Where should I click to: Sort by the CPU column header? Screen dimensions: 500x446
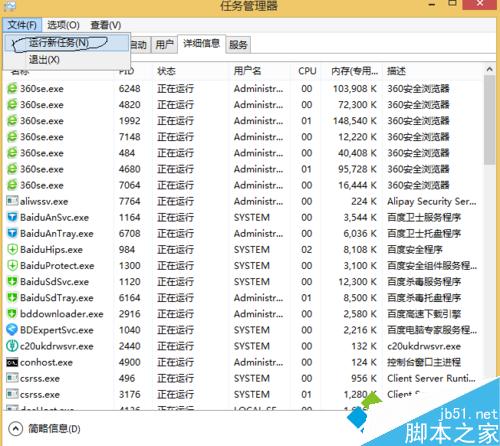(x=307, y=71)
